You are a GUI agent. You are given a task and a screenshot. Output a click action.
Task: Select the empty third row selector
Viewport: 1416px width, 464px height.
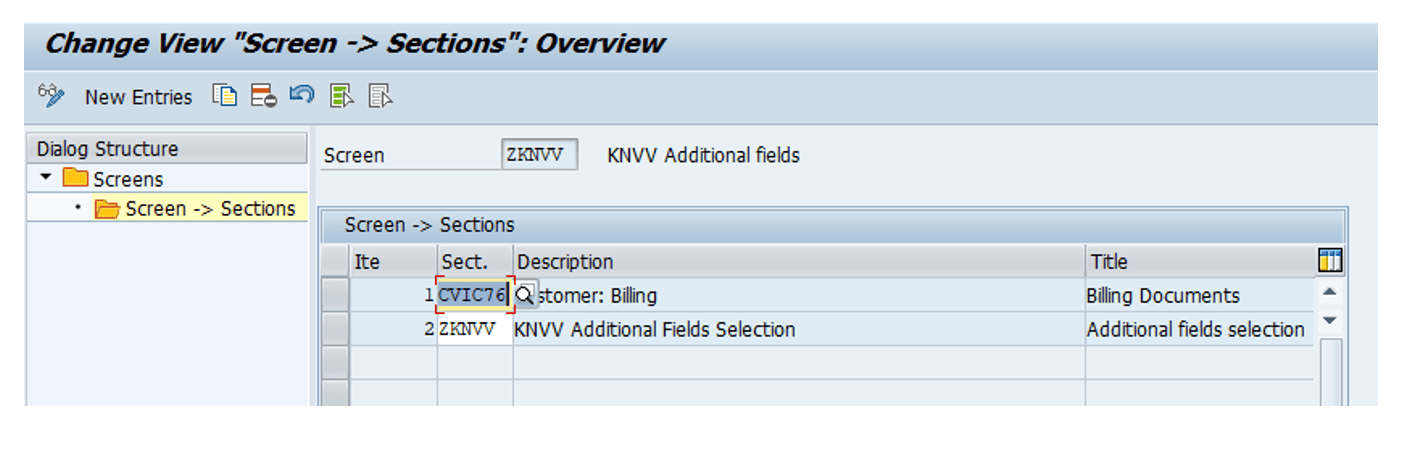tap(335, 362)
